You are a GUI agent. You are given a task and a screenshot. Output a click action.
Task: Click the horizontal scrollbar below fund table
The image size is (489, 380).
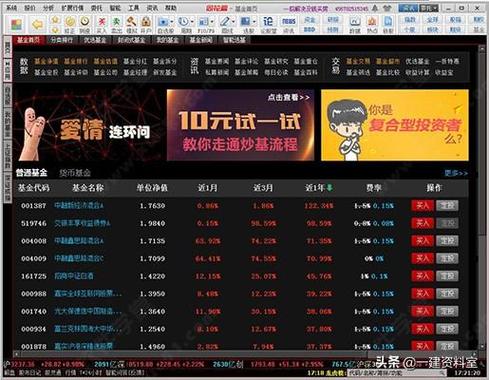pyautogui.click(x=245, y=354)
